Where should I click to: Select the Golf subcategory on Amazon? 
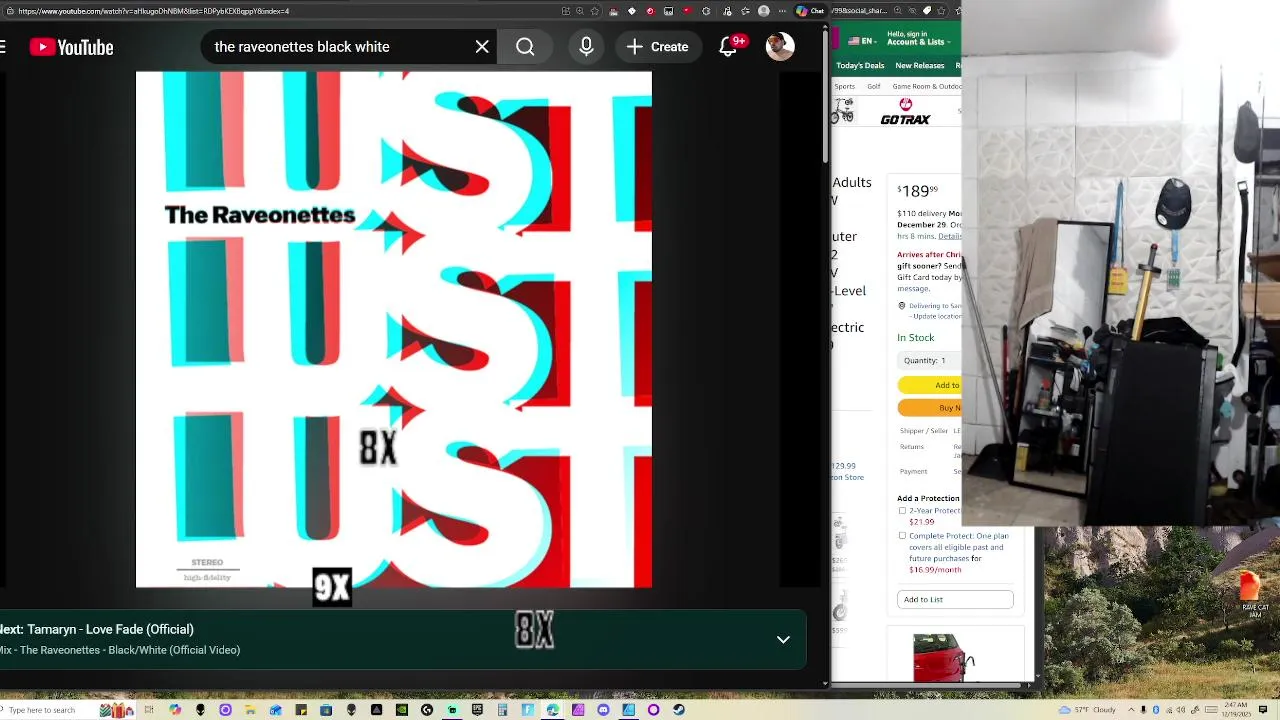coord(874,87)
